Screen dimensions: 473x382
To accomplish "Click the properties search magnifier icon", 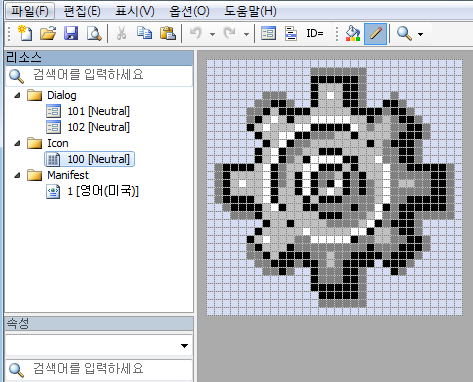I will 16,370.
